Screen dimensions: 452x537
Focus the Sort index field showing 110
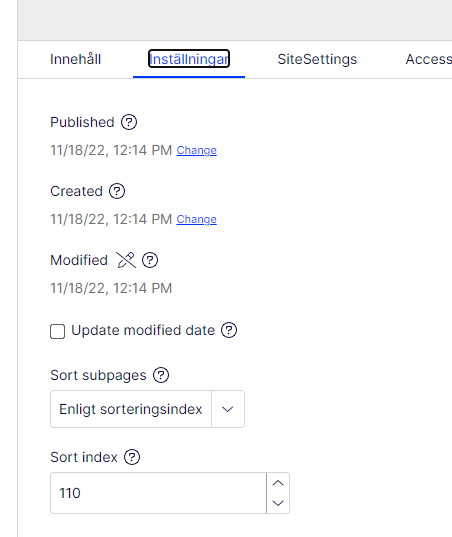pyautogui.click(x=158, y=493)
